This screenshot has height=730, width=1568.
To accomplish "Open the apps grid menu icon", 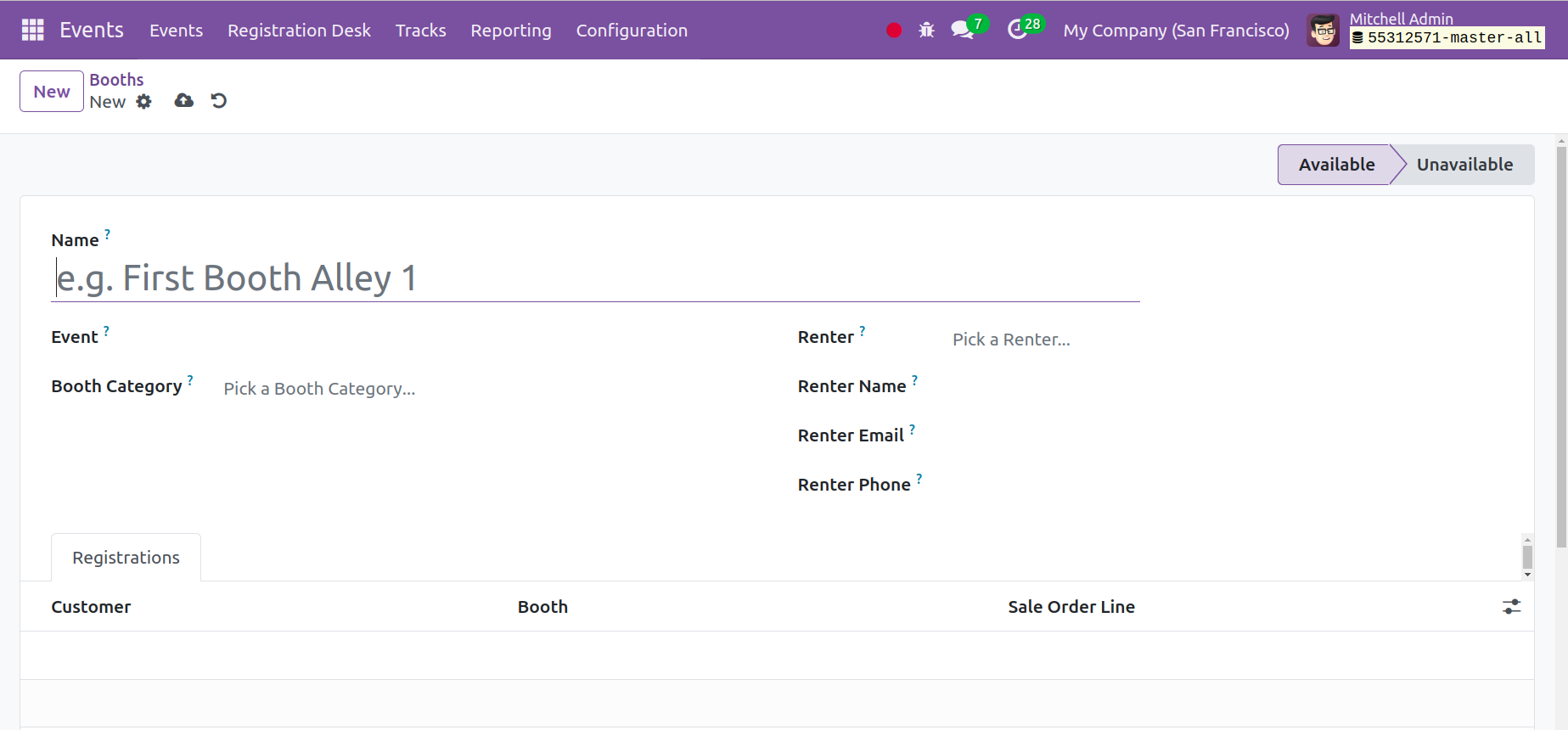I will (x=32, y=30).
